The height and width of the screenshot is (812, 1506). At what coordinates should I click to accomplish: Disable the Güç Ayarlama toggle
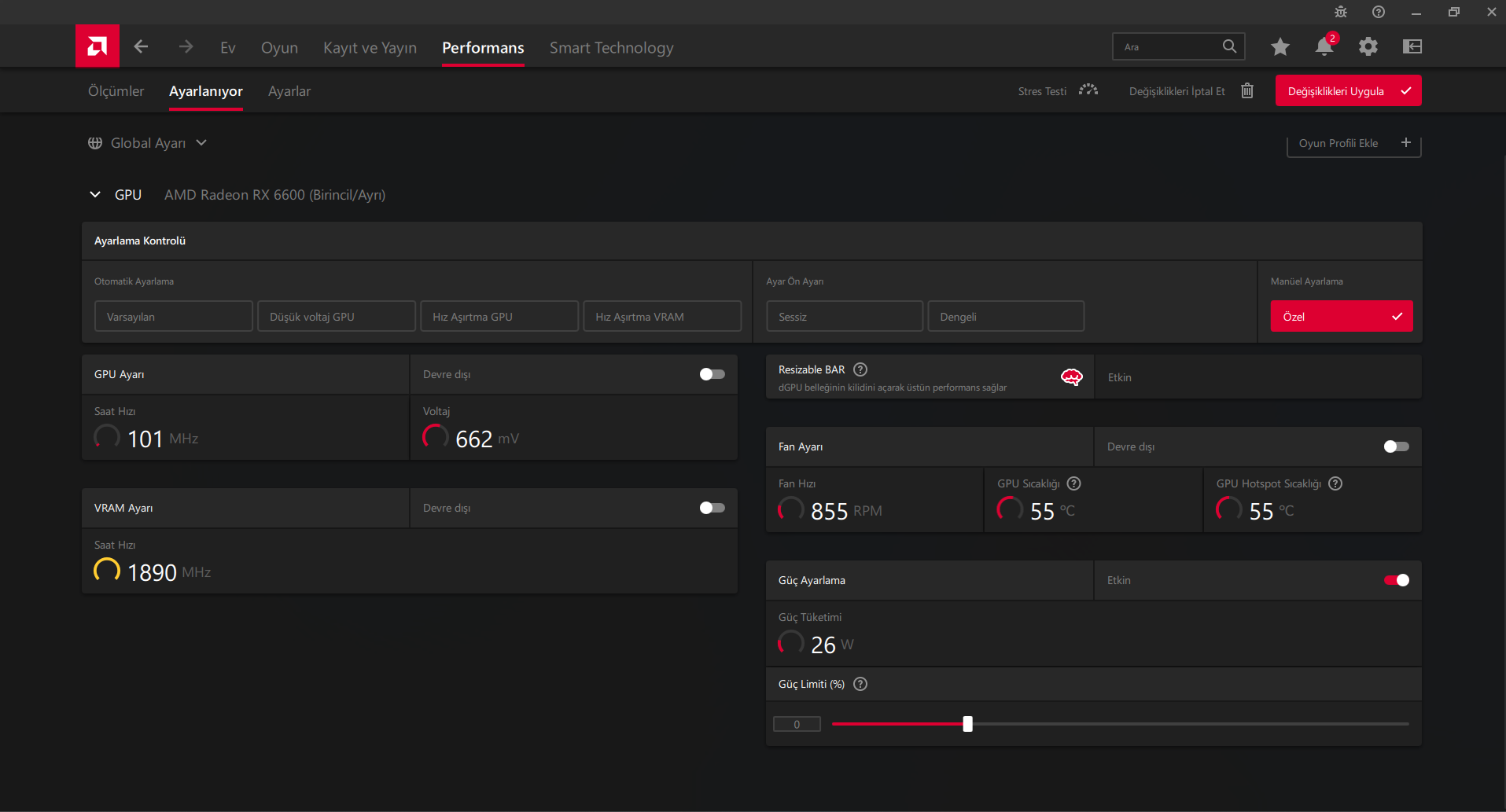[x=1397, y=580]
